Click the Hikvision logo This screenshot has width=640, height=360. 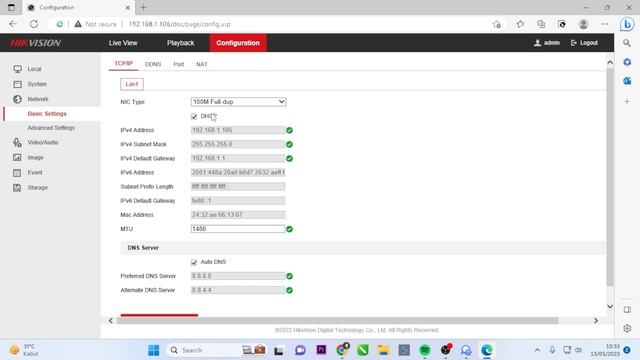[36, 43]
